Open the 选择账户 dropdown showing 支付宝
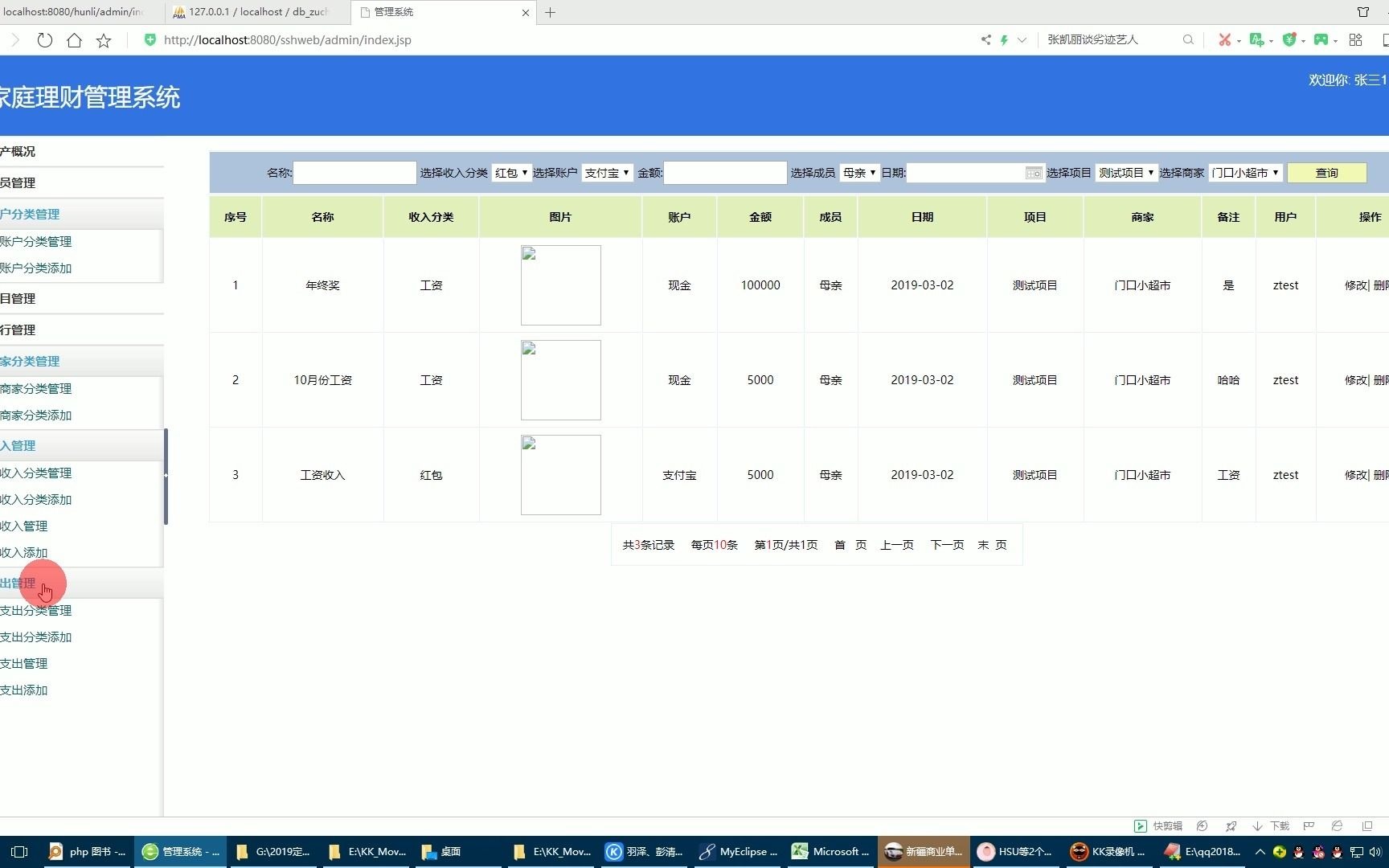The image size is (1389, 868). 607,173
